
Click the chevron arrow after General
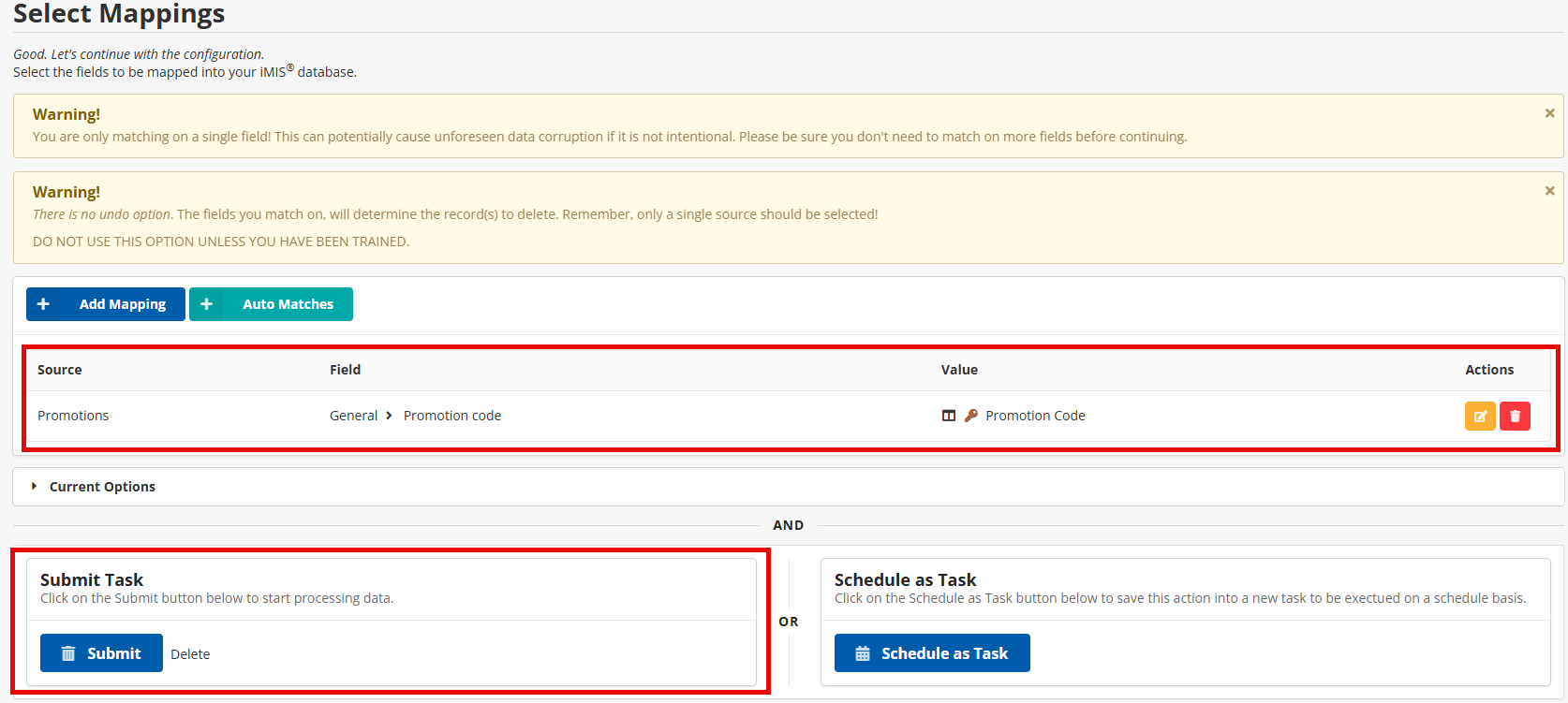(389, 416)
